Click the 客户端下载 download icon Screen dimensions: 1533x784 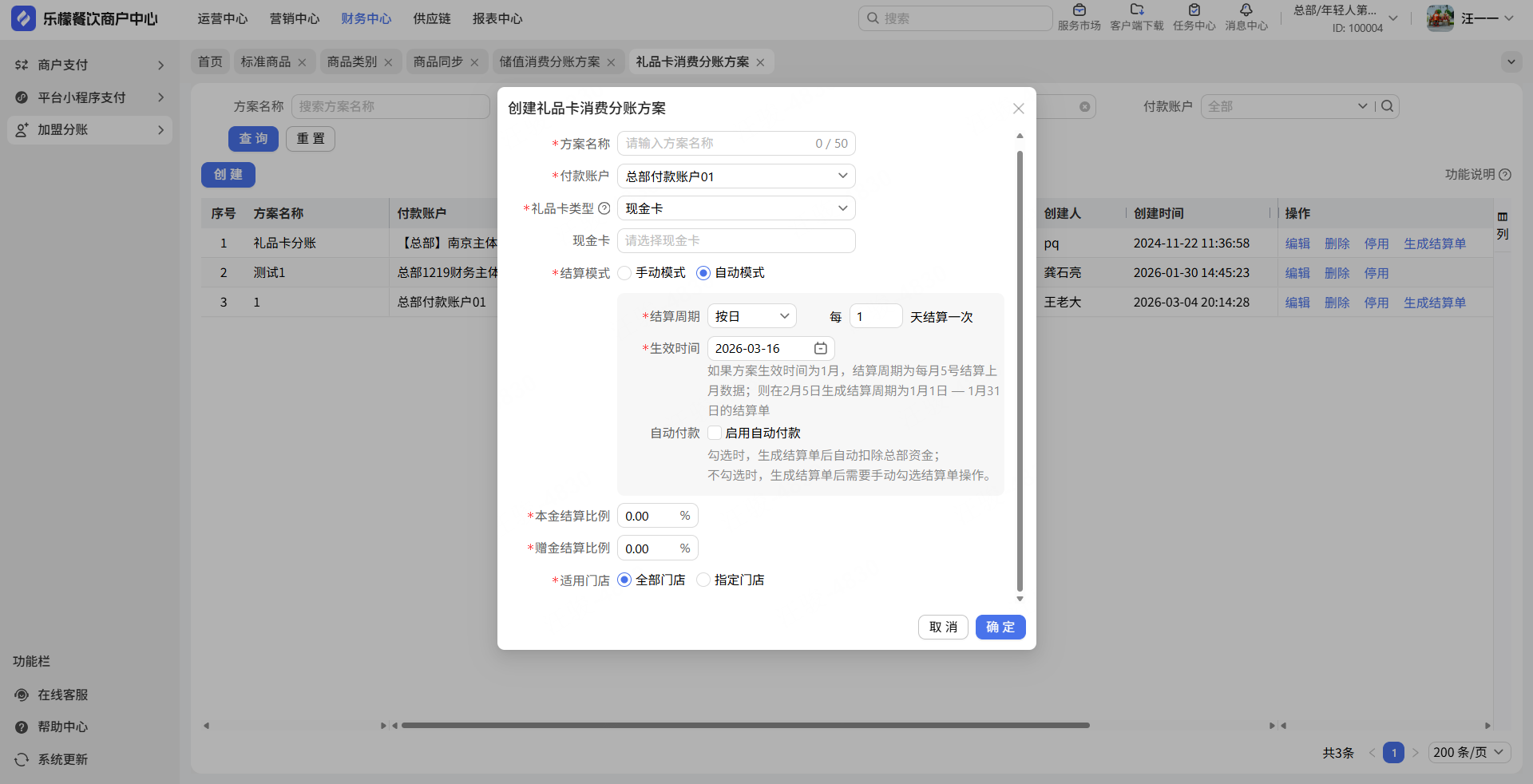tap(1136, 10)
